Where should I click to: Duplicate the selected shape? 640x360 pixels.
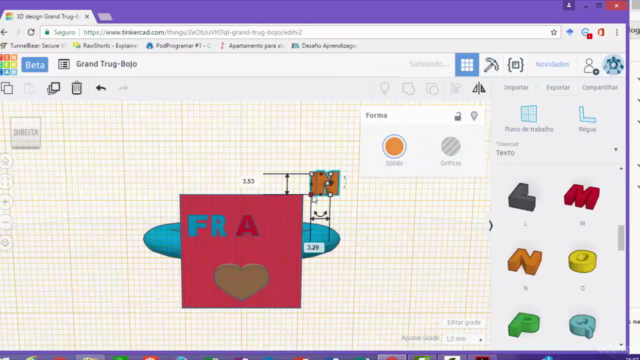53,88
